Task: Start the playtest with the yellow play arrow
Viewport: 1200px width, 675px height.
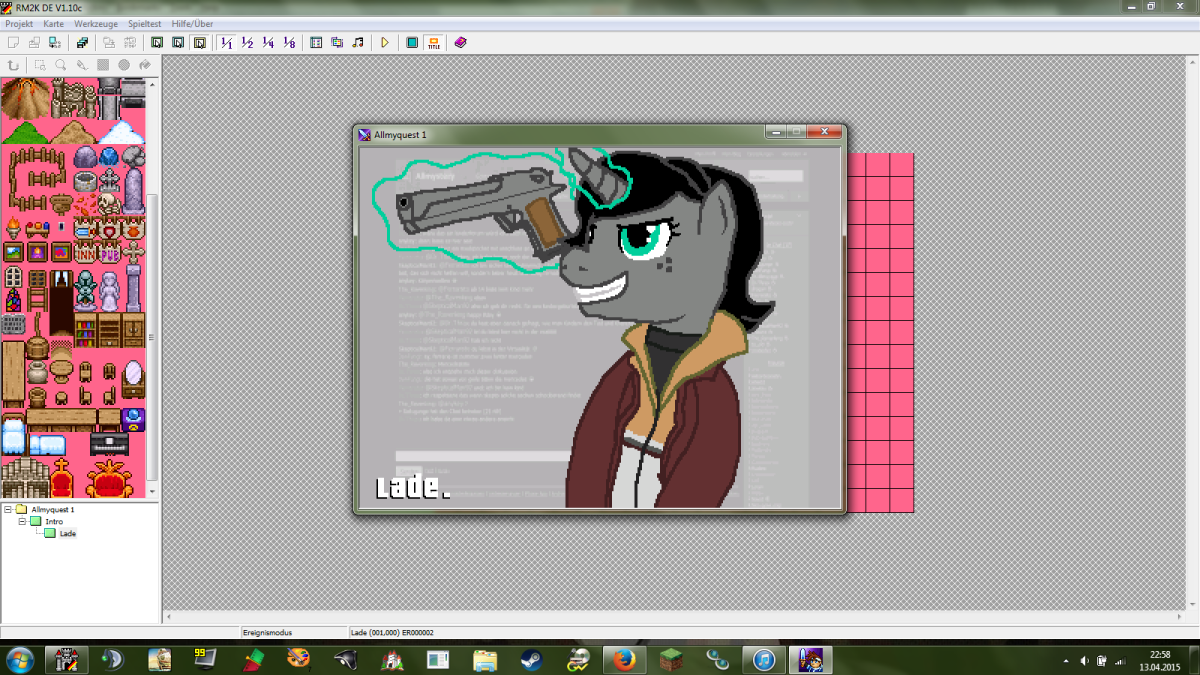Action: click(x=385, y=43)
